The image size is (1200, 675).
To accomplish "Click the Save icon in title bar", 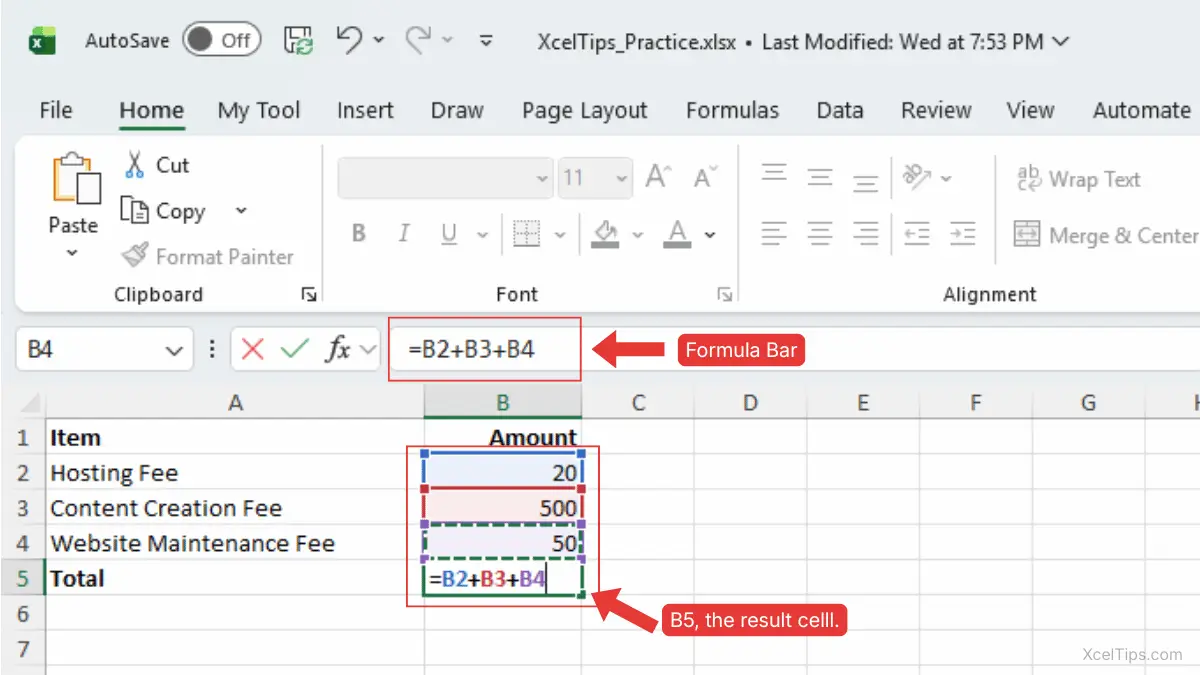I will pos(299,41).
